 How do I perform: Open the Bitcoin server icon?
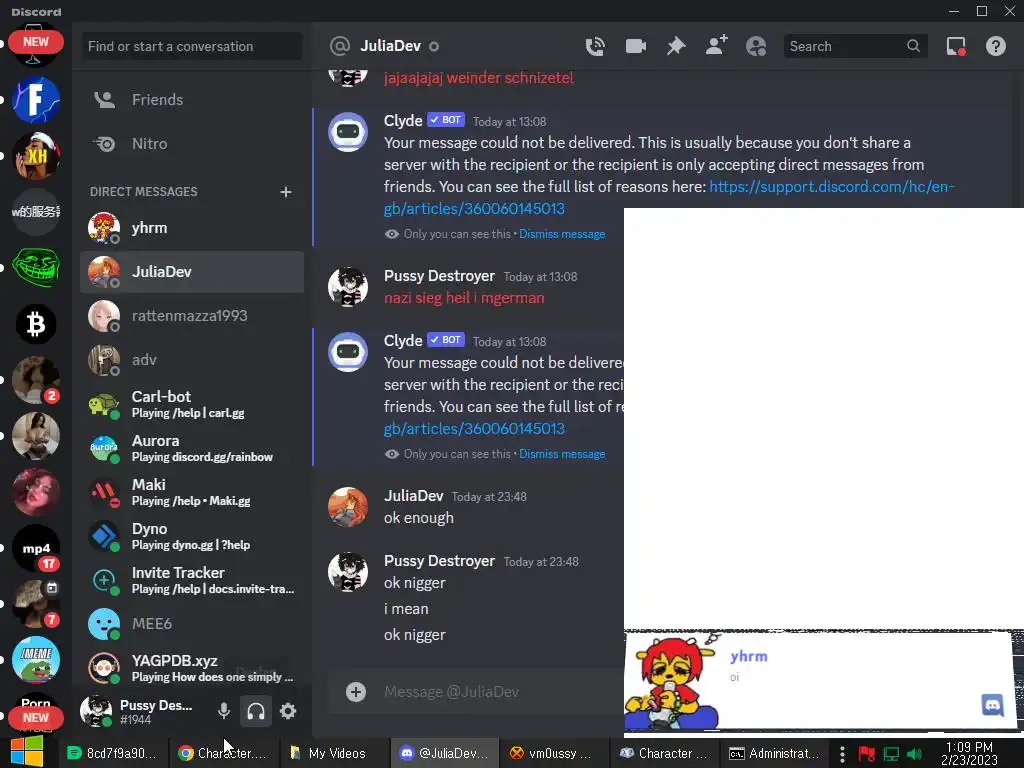click(x=36, y=324)
